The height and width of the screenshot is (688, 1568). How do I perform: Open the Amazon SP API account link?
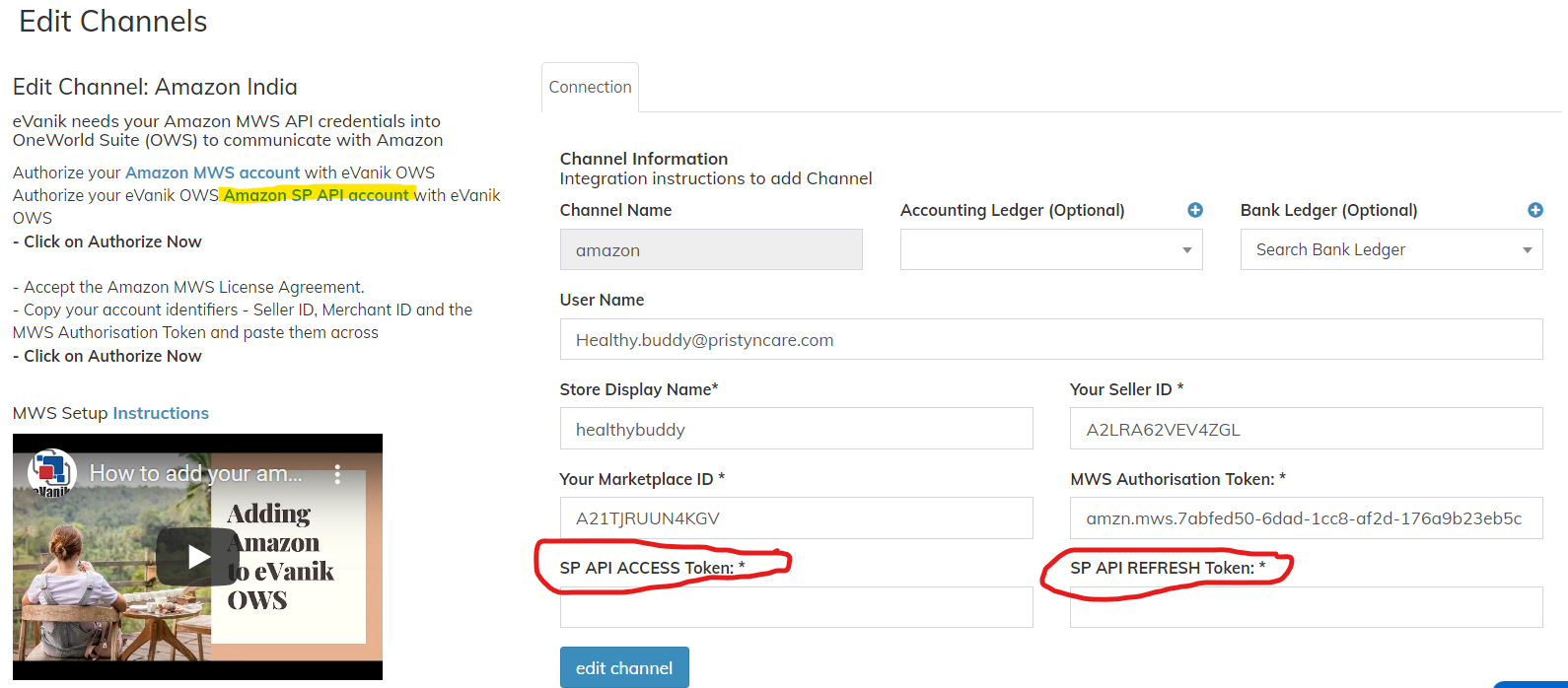pyautogui.click(x=316, y=195)
